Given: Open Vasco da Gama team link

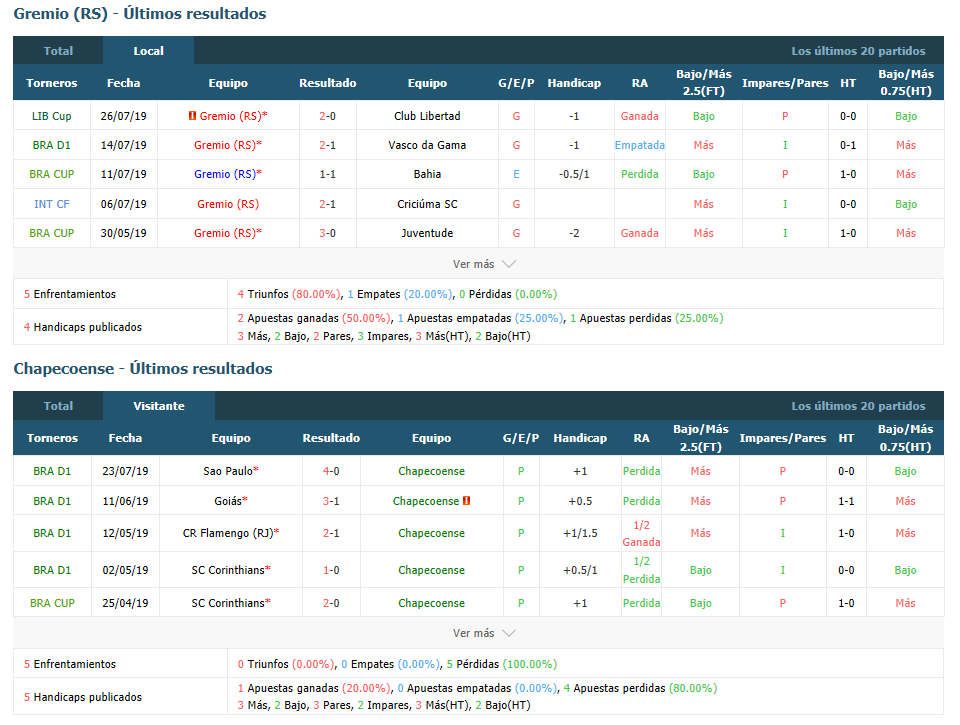Looking at the screenshot, I should click(427, 145).
